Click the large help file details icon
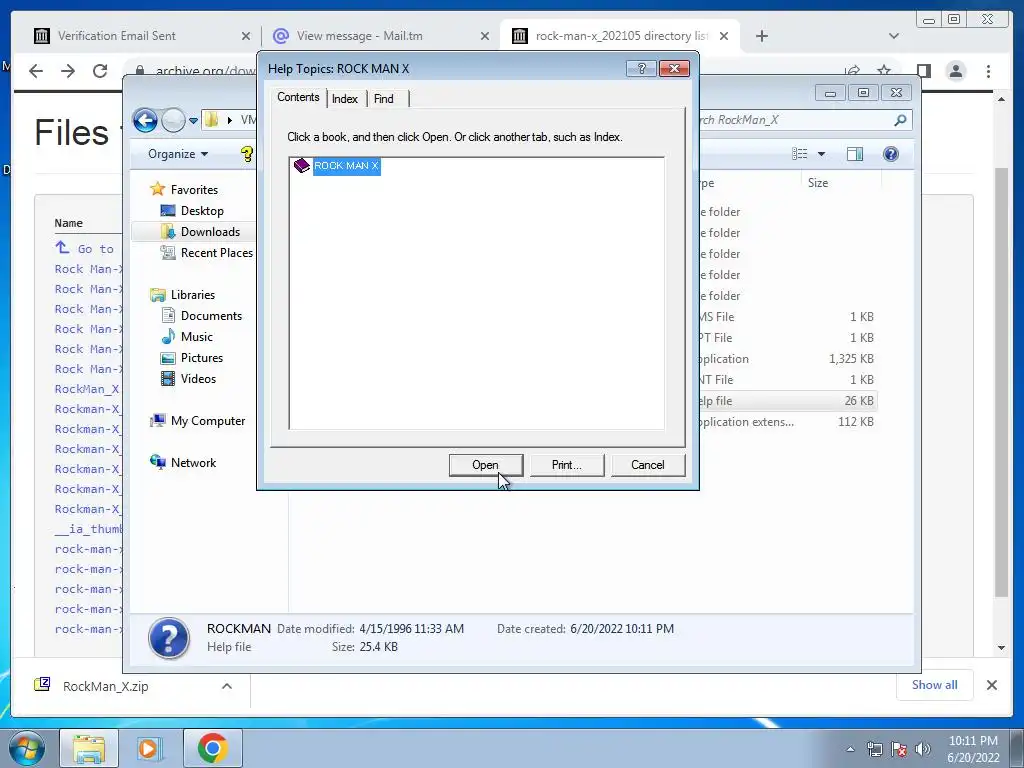The image size is (1024, 768). coord(169,638)
